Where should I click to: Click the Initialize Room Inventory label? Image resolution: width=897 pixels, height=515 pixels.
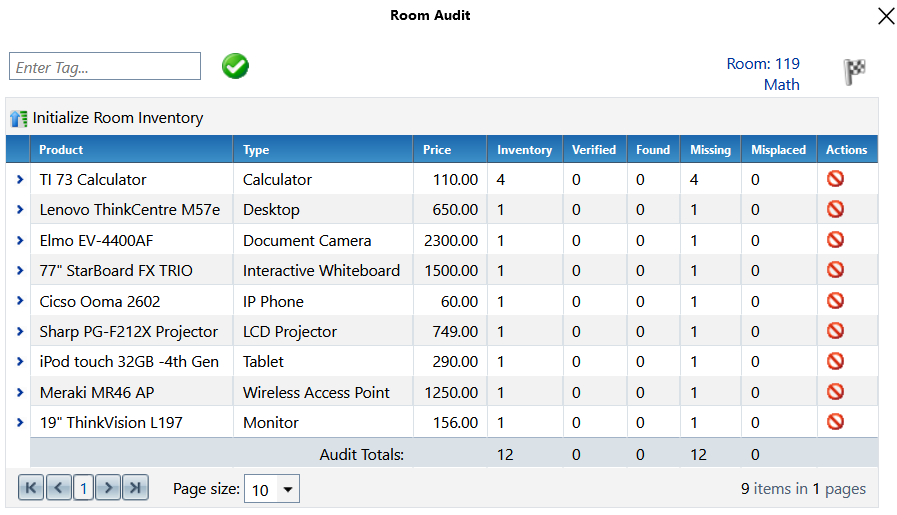pos(118,118)
